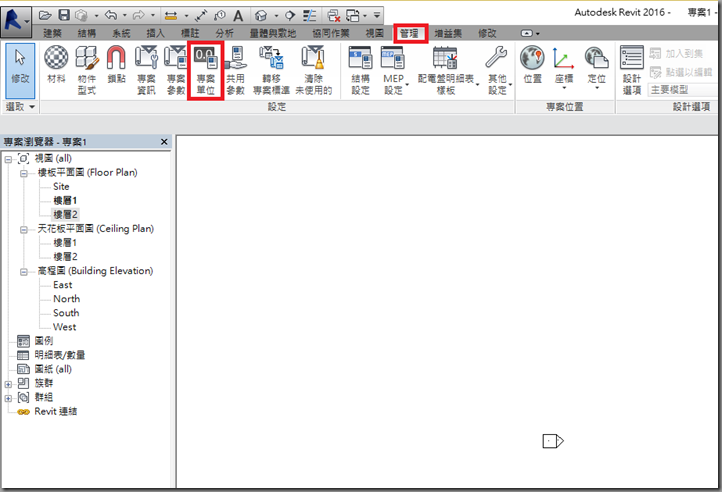Collapse the 天花板平面圖 (Ceiling Plan) node
The width and height of the screenshot is (722, 492).
coord(23,229)
